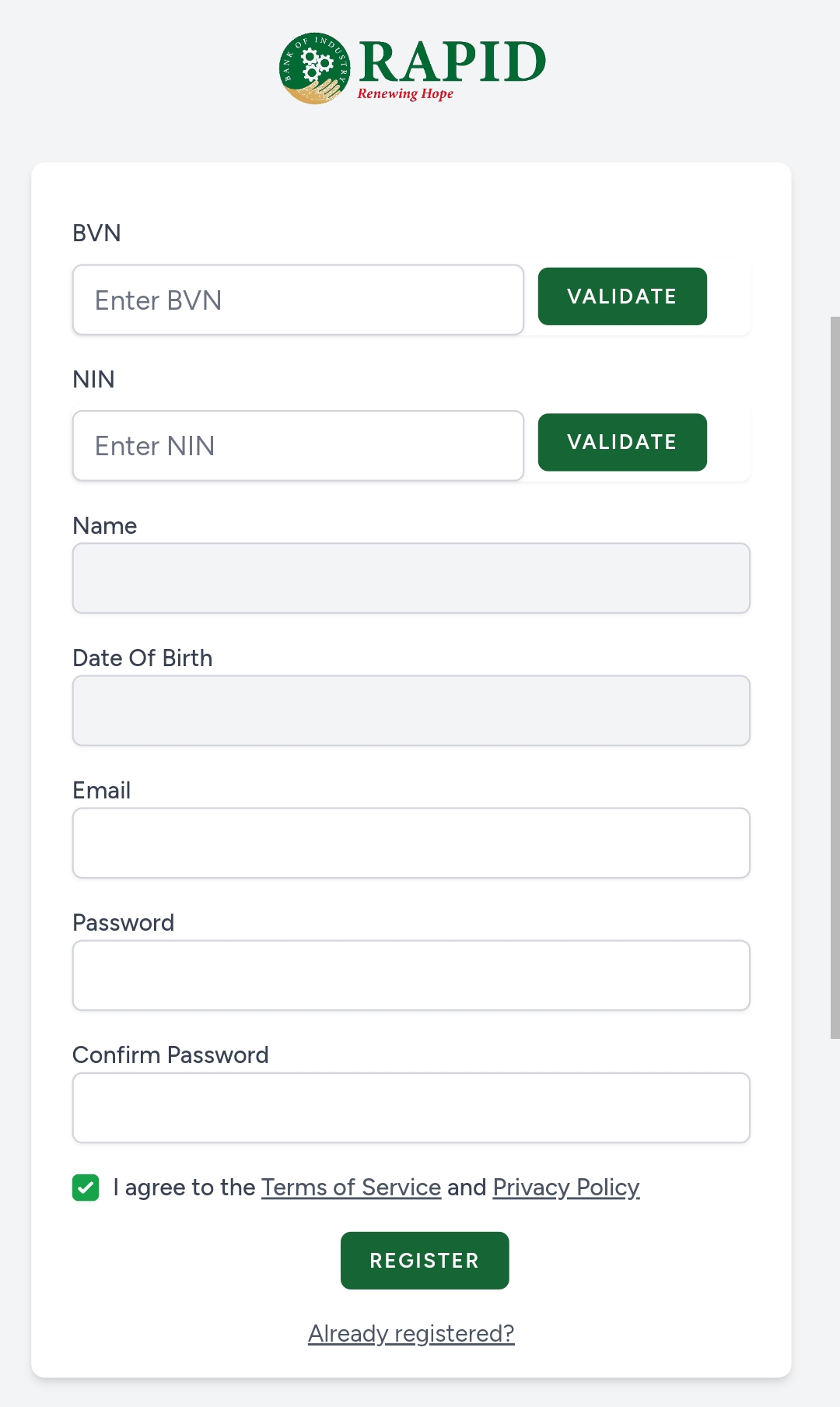The height and width of the screenshot is (1407, 840).
Task: Submit the form with Register button
Action: (x=425, y=1261)
